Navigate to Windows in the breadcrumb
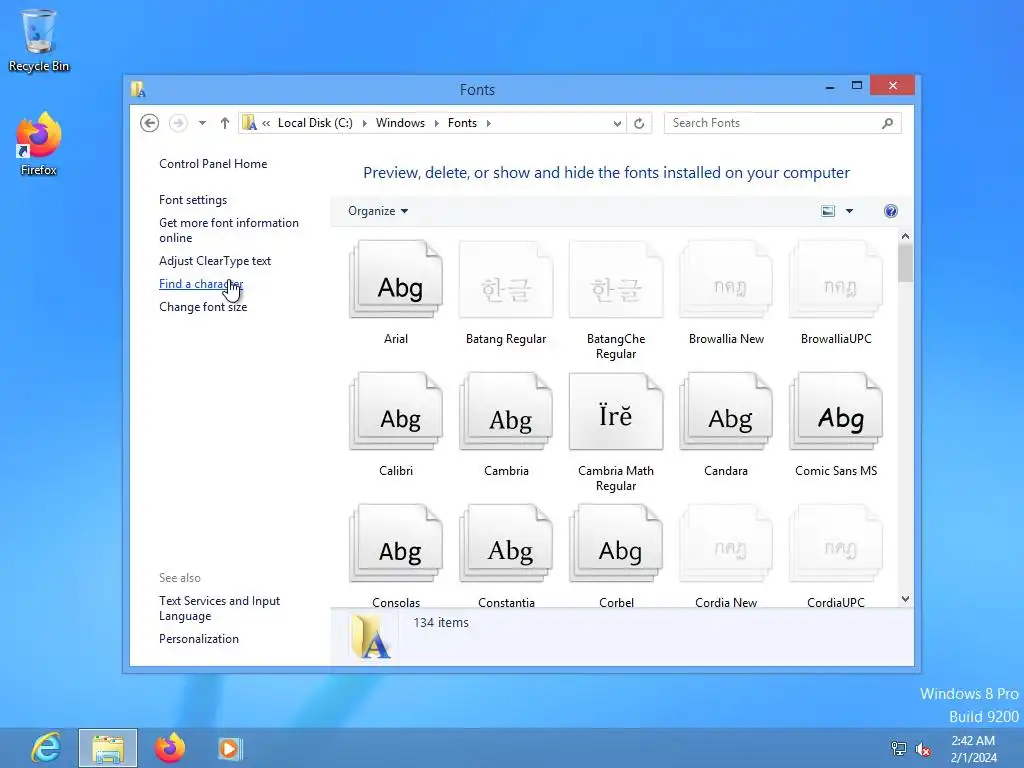1024x768 pixels. coord(400,123)
